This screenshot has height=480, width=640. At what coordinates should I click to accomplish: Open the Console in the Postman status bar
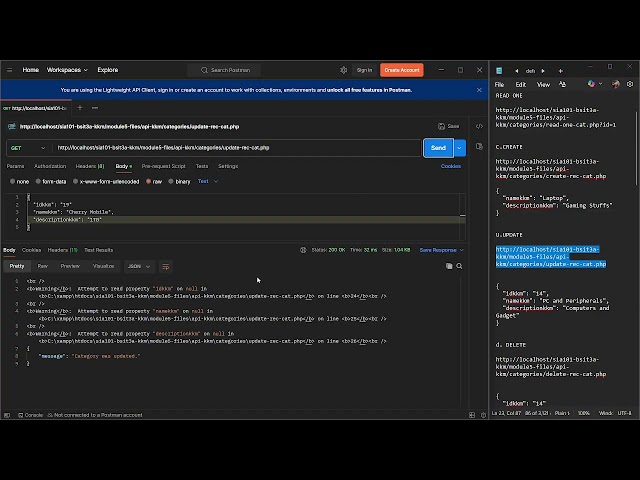[x=30, y=414]
